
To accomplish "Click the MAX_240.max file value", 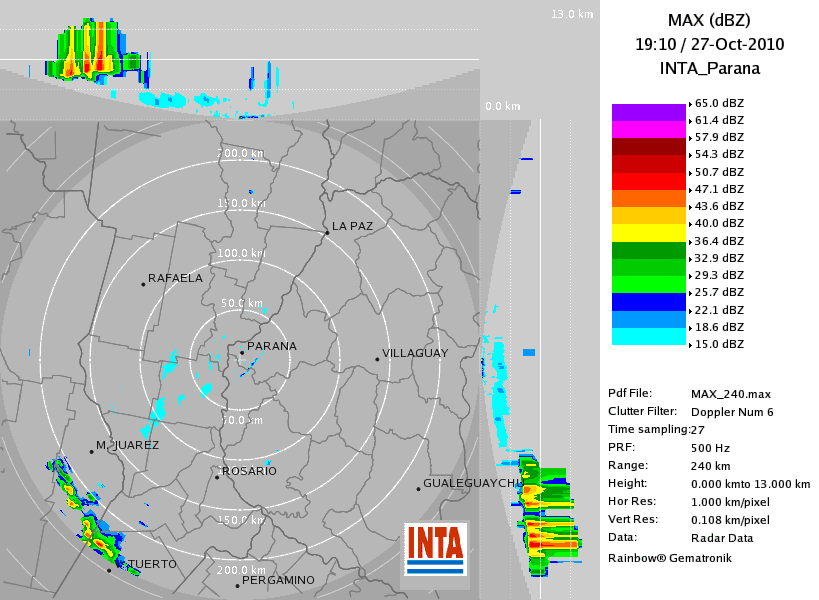I will click(x=731, y=394).
